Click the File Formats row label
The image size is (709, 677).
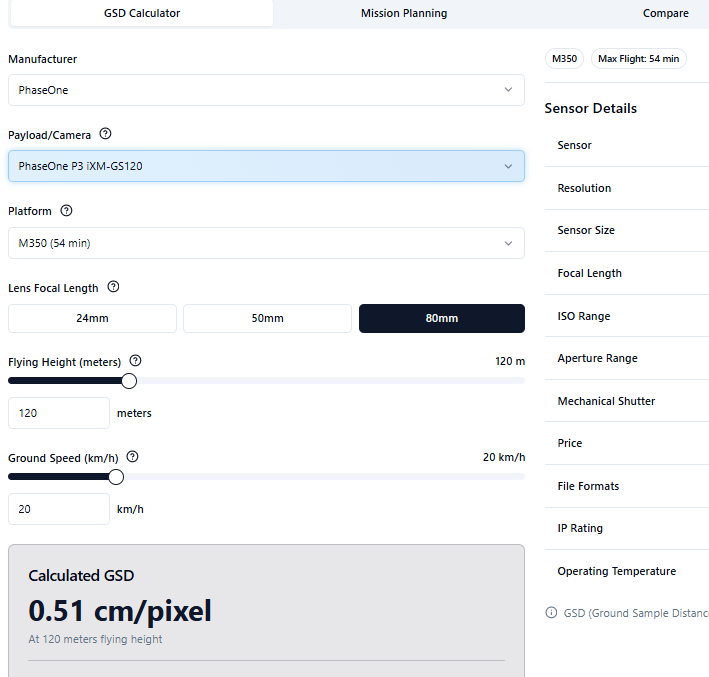pos(588,486)
